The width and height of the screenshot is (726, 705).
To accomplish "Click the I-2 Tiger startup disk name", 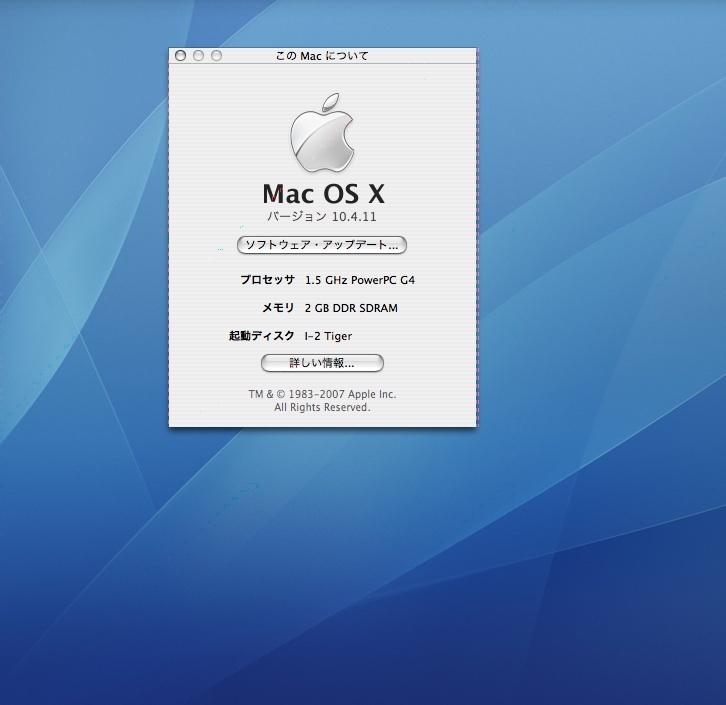I will point(328,336).
